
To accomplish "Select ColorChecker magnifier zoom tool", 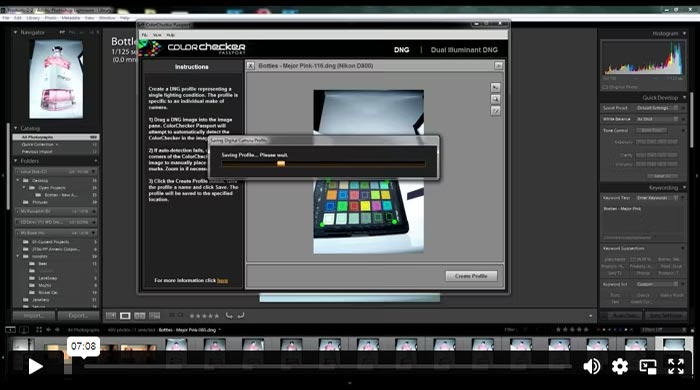I will 495,99.
